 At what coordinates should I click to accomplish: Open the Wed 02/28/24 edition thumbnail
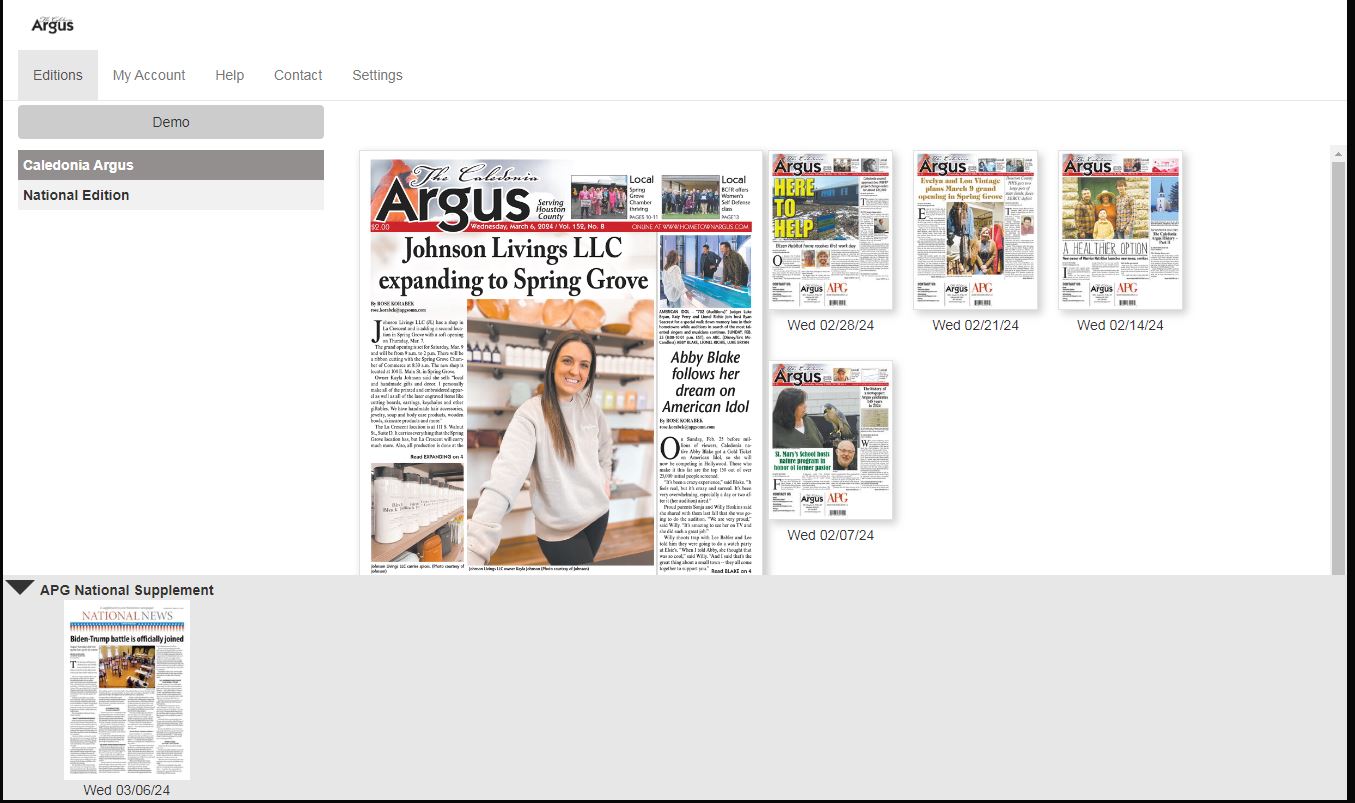pos(830,230)
